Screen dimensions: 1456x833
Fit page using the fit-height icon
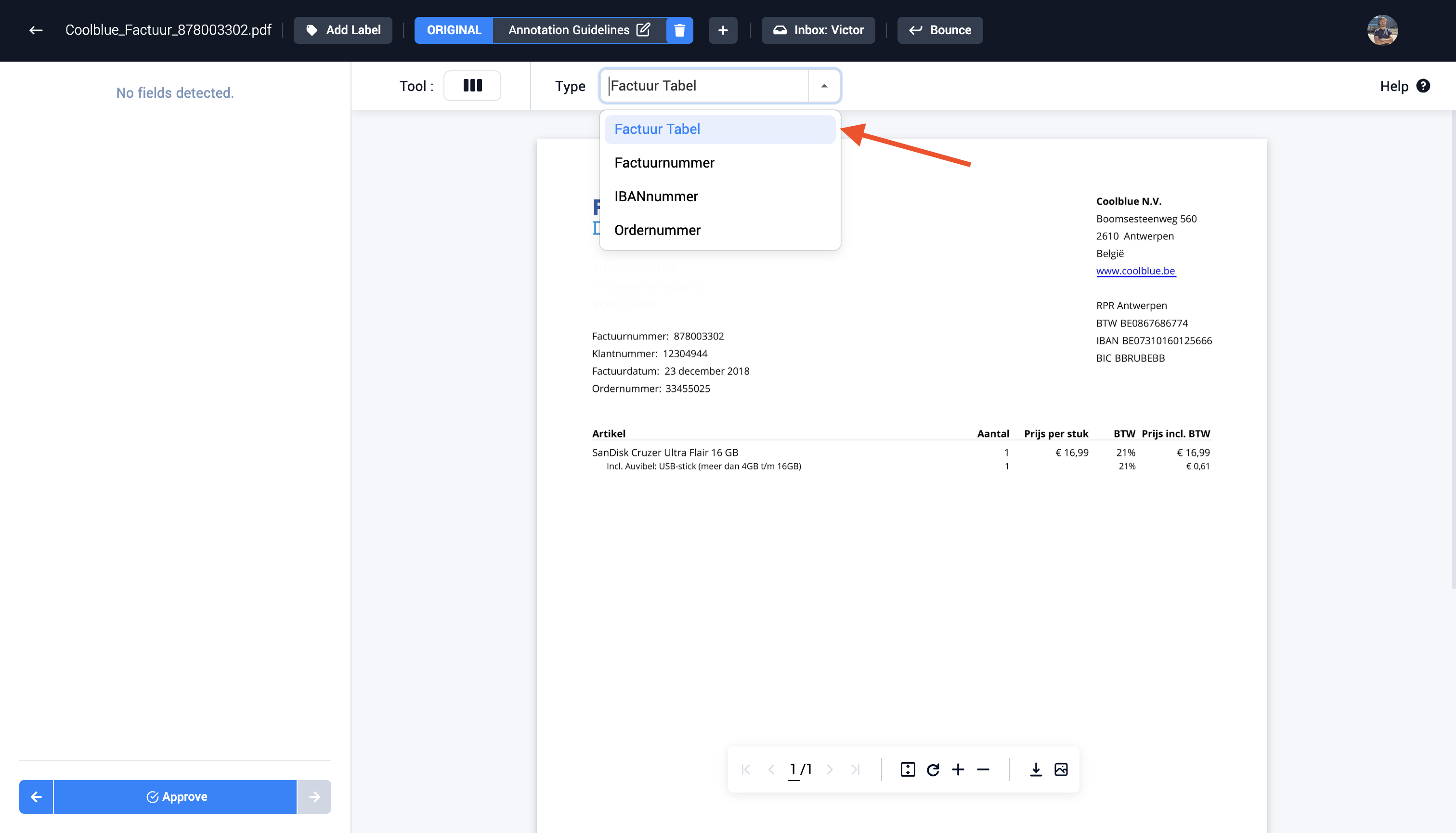[908, 769]
